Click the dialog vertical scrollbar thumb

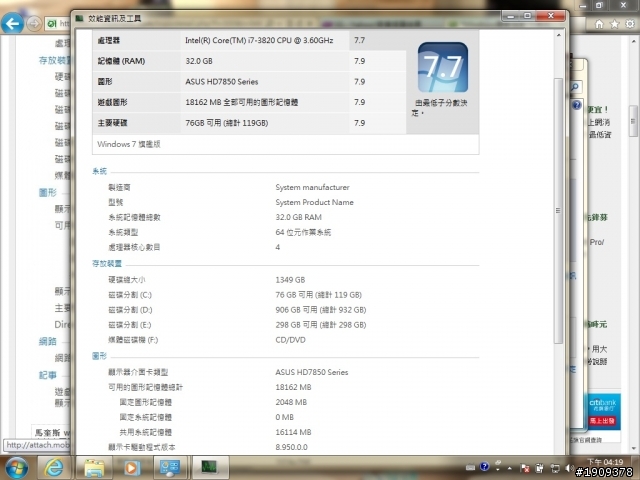tap(558, 210)
